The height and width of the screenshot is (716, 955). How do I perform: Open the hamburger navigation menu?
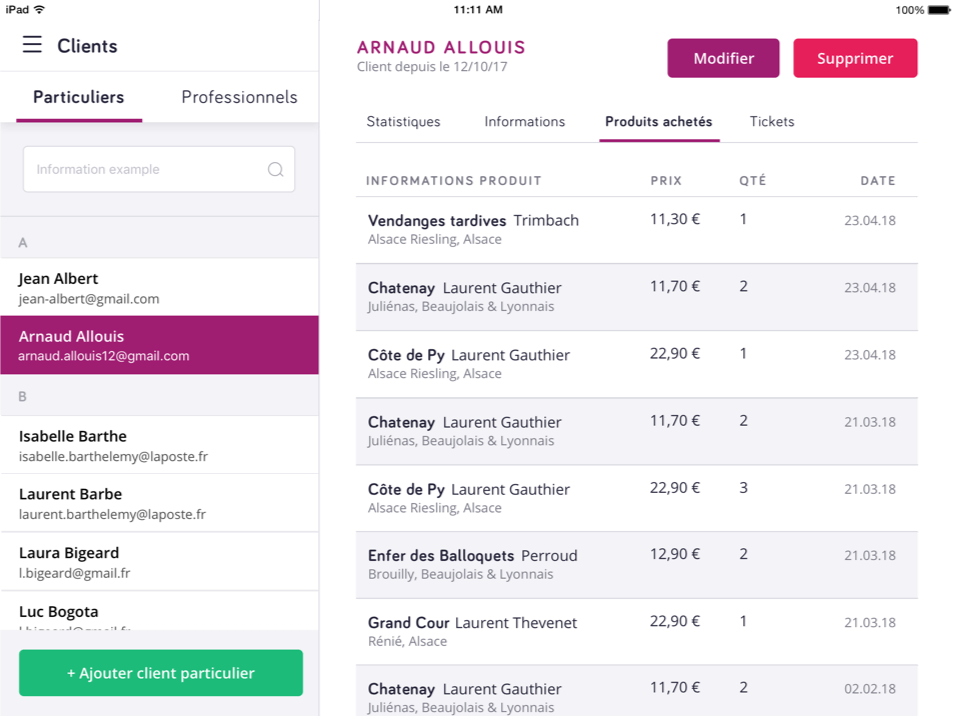click(x=32, y=45)
